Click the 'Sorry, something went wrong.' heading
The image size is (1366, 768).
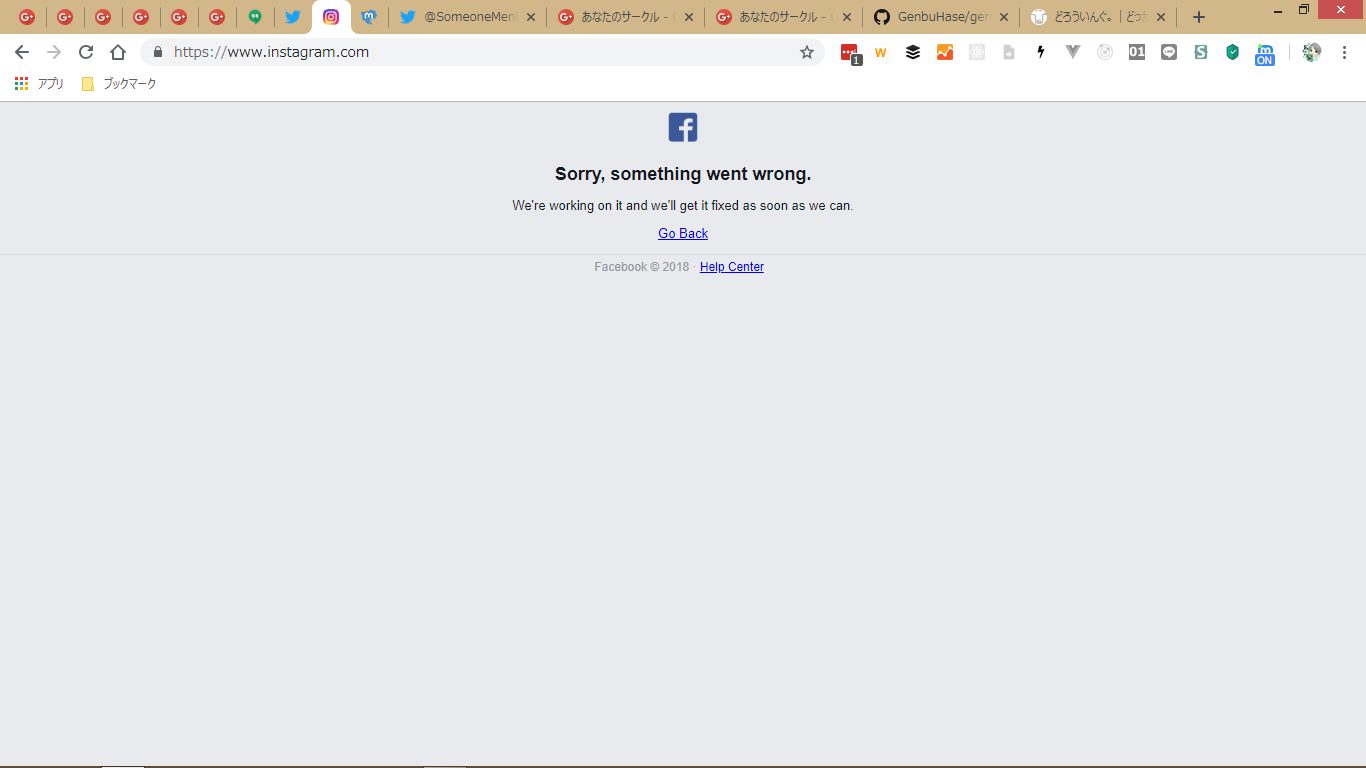(x=683, y=174)
